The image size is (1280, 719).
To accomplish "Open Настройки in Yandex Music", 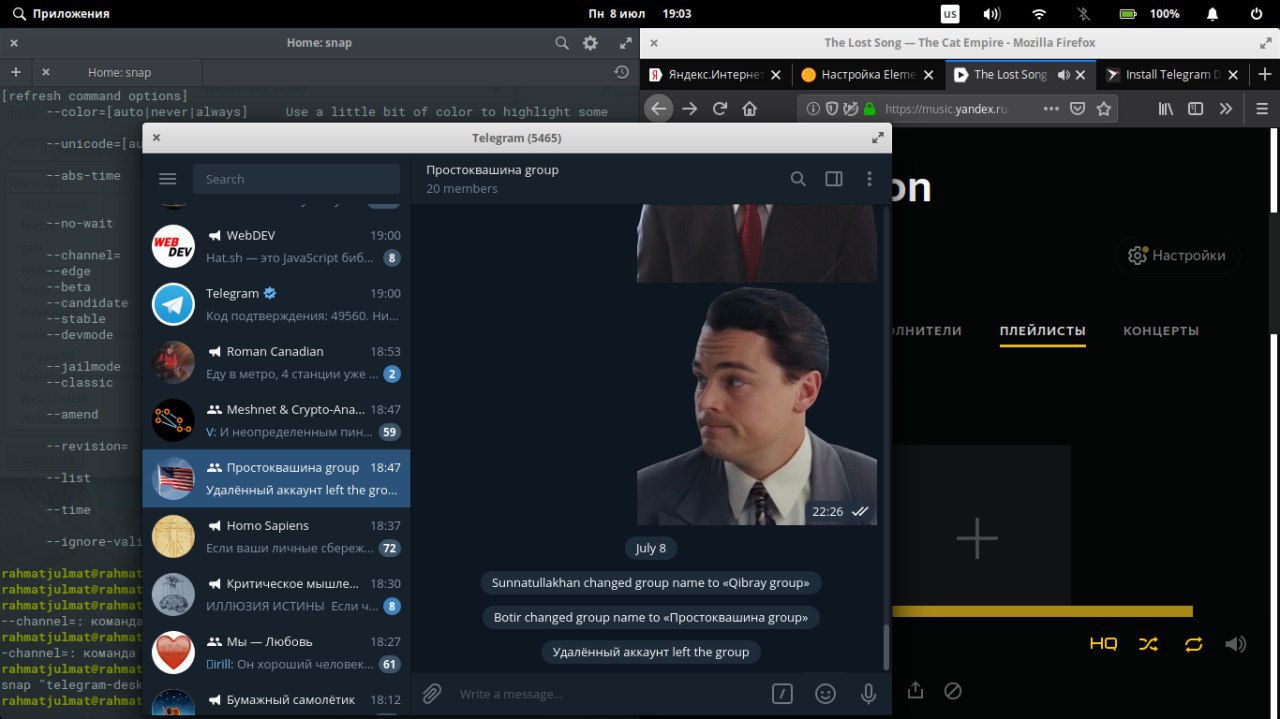I will (1177, 255).
